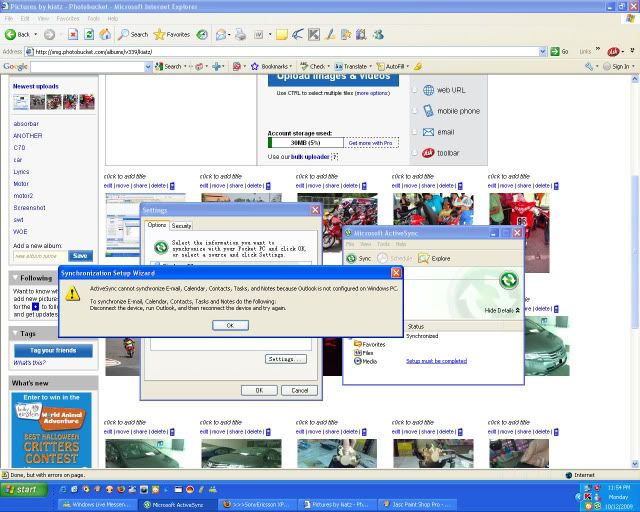Click the page vertical scrollbar thumb

pyautogui.click(x=635, y=251)
